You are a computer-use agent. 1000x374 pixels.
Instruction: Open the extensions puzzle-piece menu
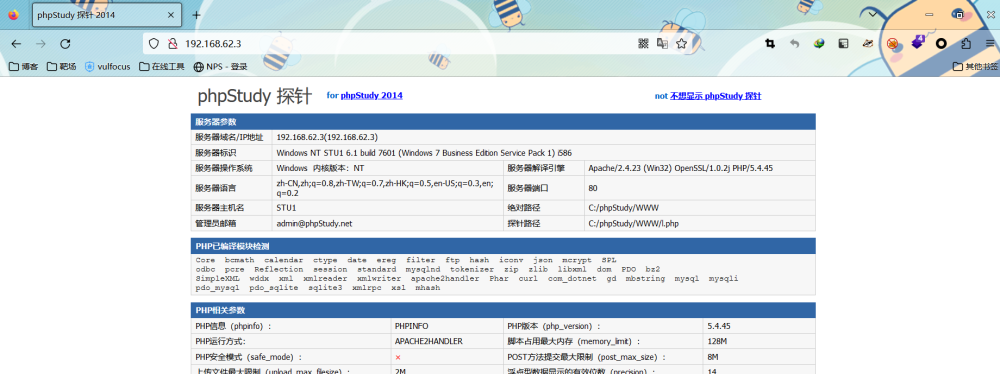pyautogui.click(x=966, y=43)
